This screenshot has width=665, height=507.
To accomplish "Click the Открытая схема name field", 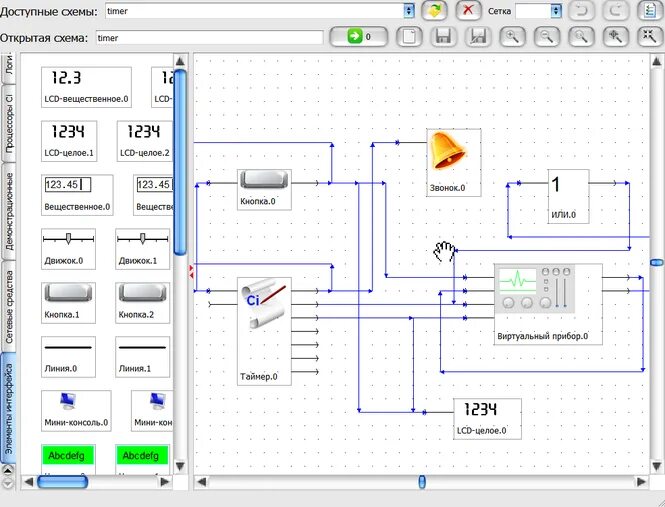I will (x=210, y=38).
